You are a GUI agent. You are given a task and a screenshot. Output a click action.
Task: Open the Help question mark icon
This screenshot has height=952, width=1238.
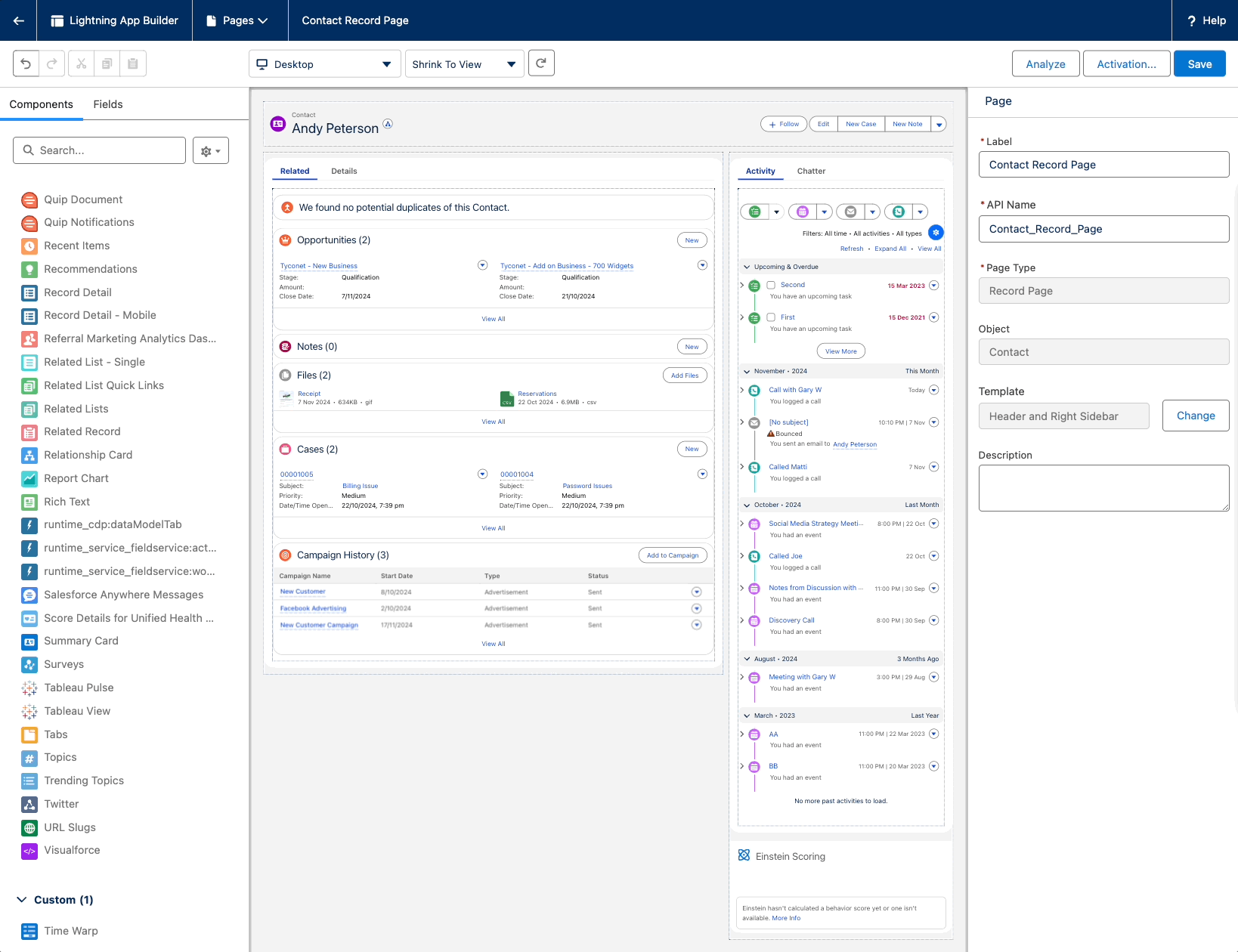coord(1192,20)
